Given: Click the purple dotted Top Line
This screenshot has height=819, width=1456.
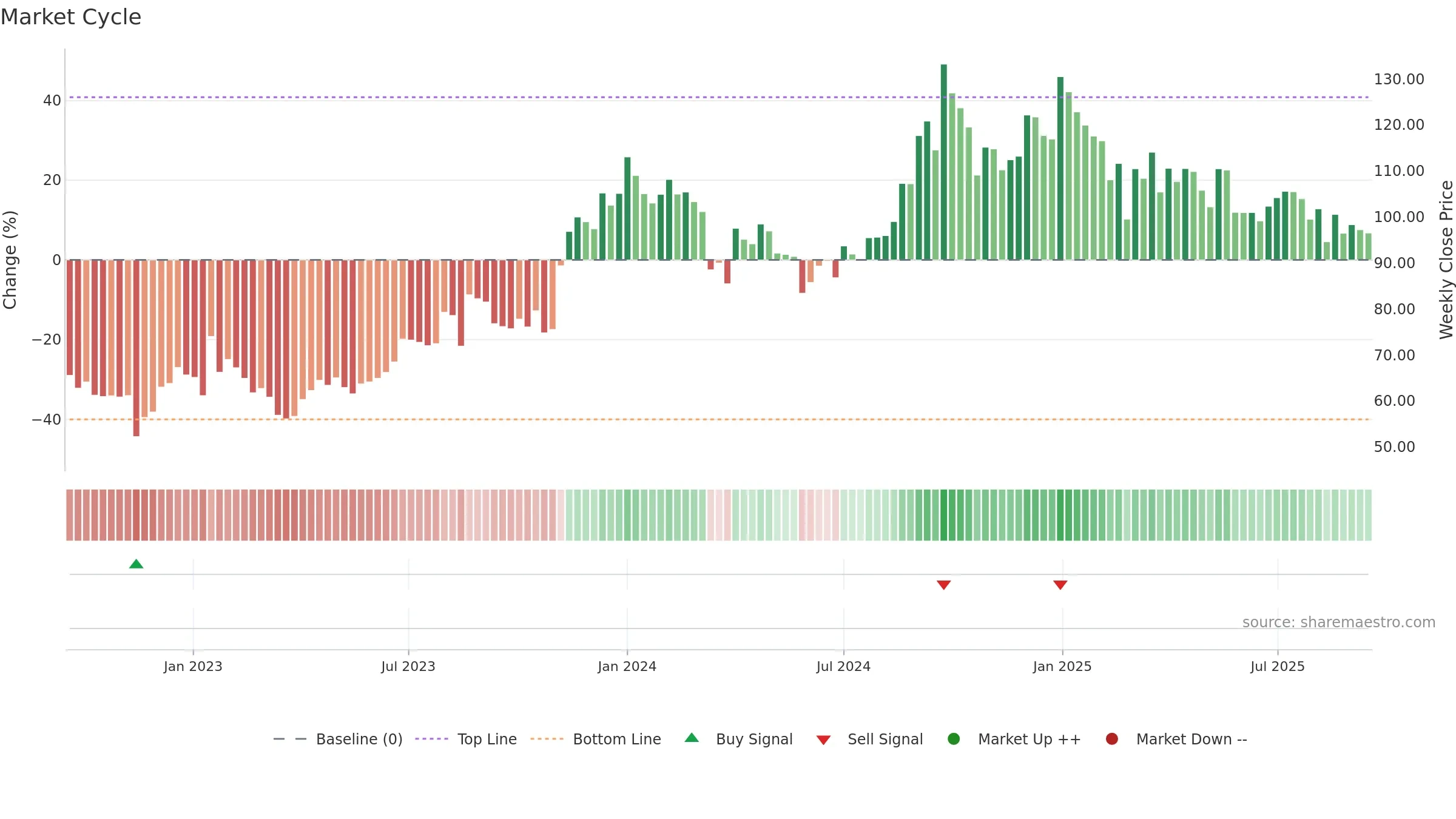Looking at the screenshot, I should click(719, 97).
